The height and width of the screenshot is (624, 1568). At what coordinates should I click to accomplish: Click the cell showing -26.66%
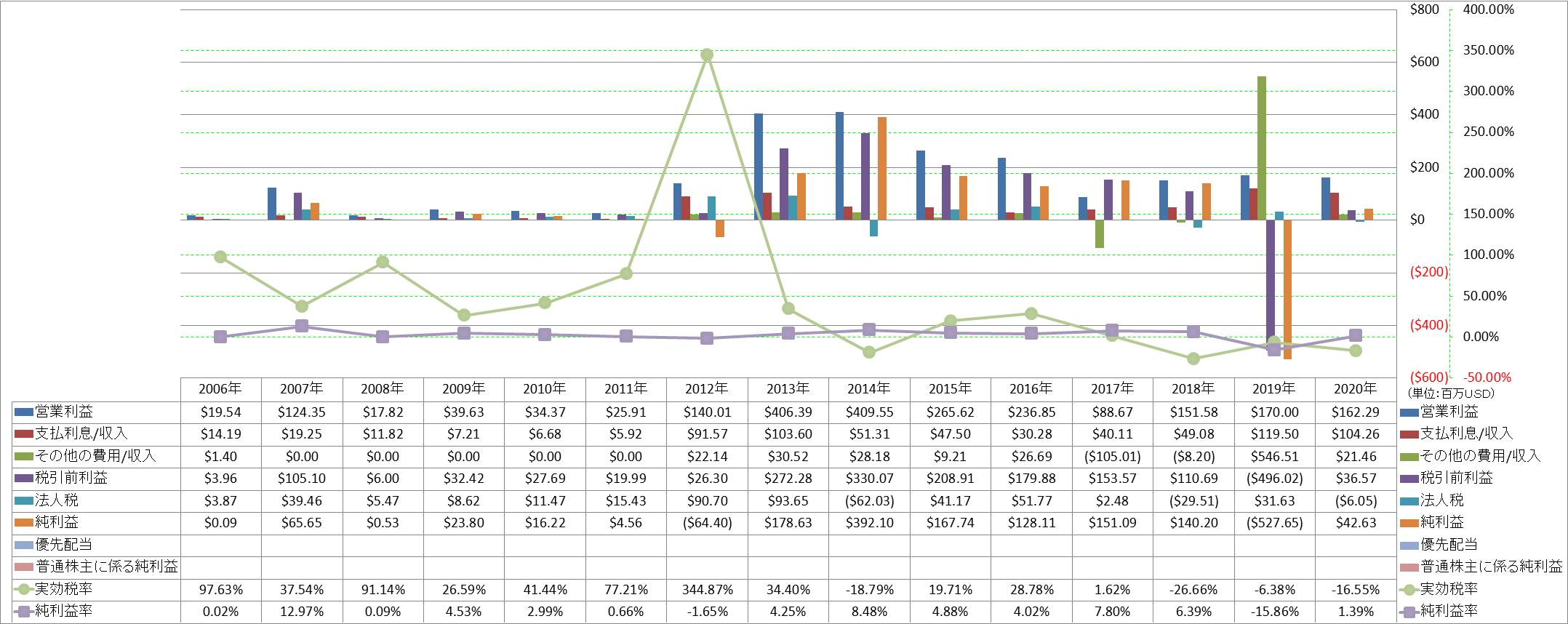(x=1193, y=590)
